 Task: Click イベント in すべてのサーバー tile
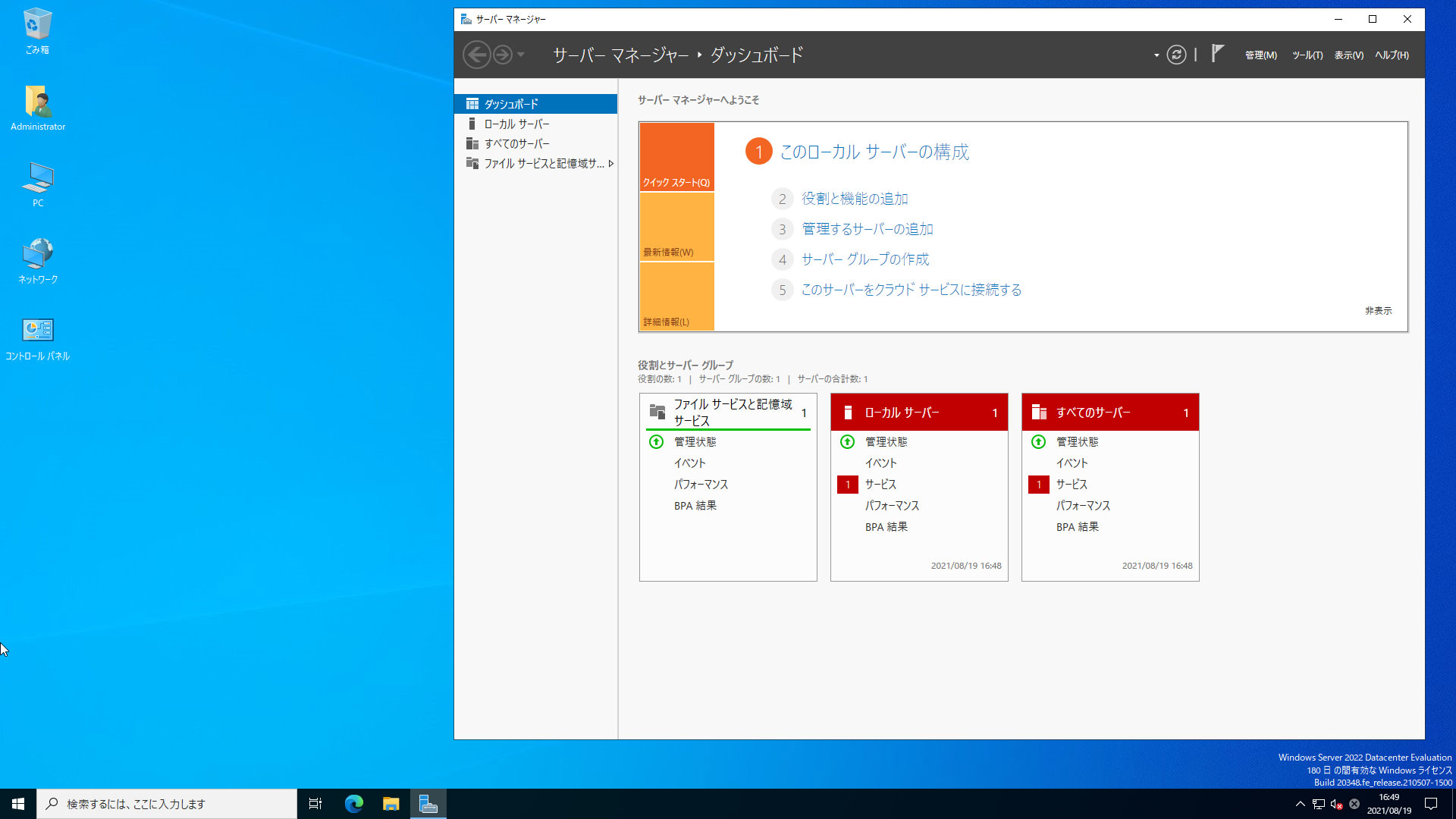1072,463
